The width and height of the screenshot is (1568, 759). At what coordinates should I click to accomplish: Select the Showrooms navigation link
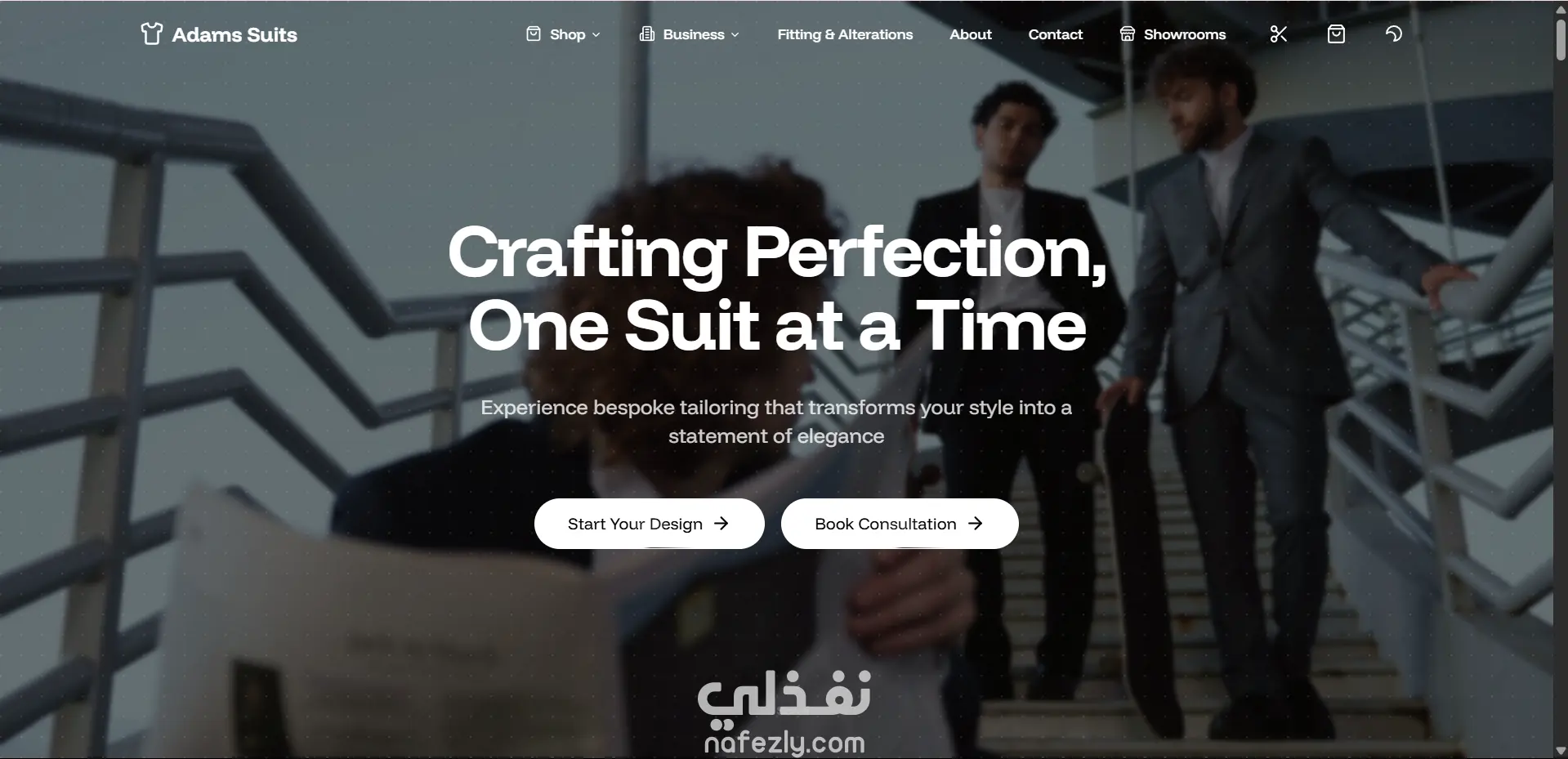point(1185,34)
